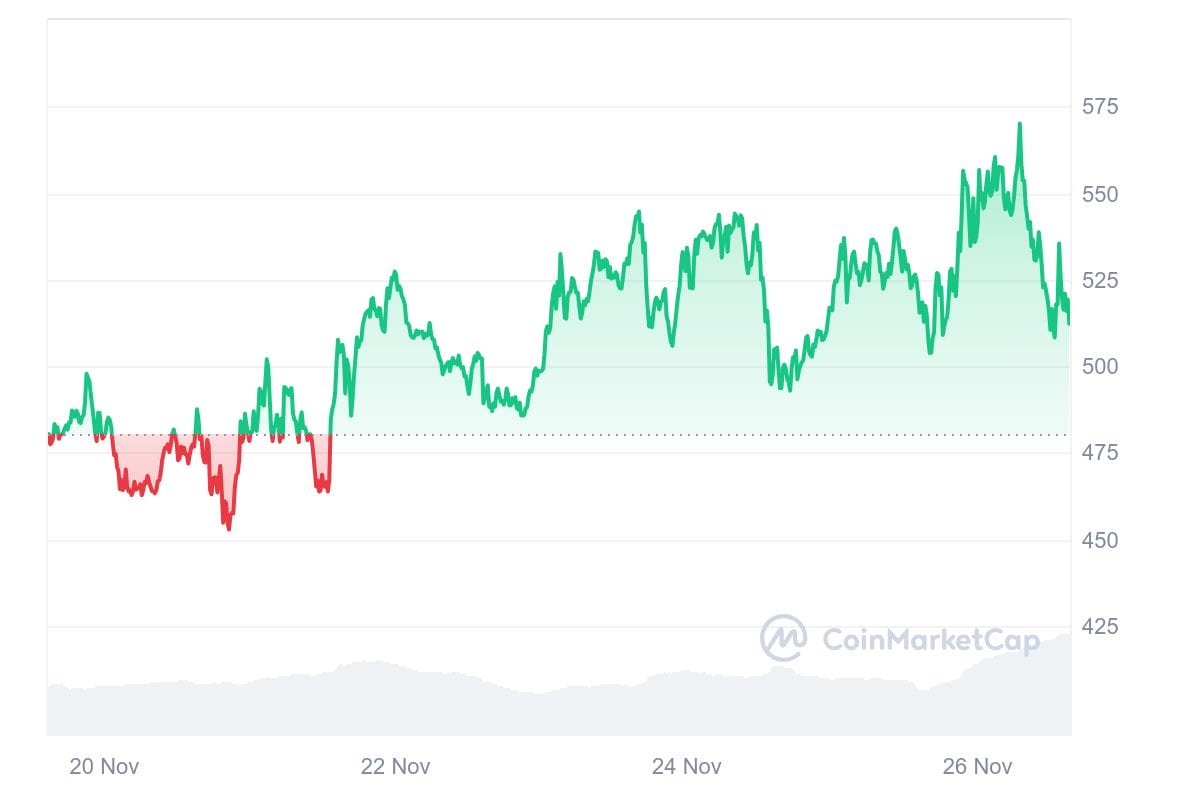Viewport: 1200px width, 800px height.
Task: Select the 22 Nov date label
Action: pos(395,767)
